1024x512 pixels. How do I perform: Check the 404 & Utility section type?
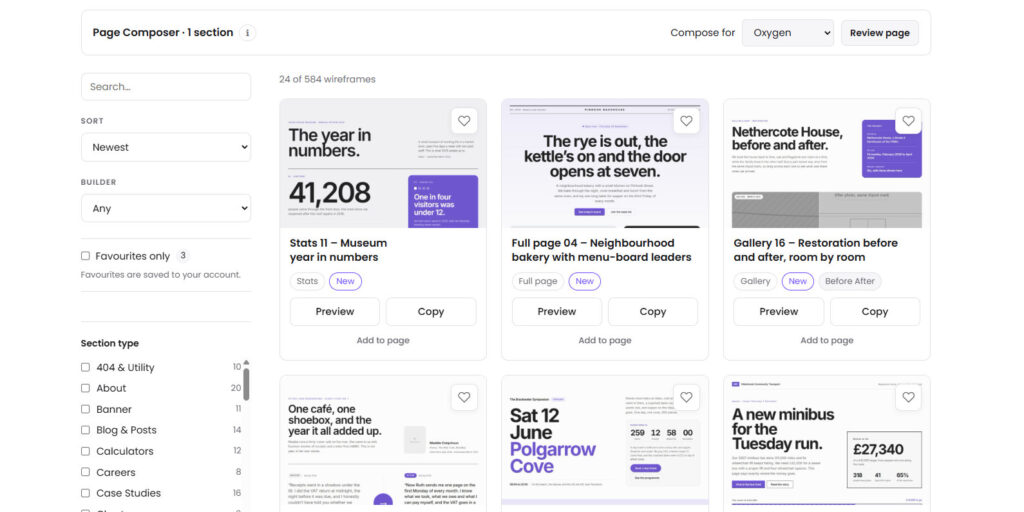86,367
